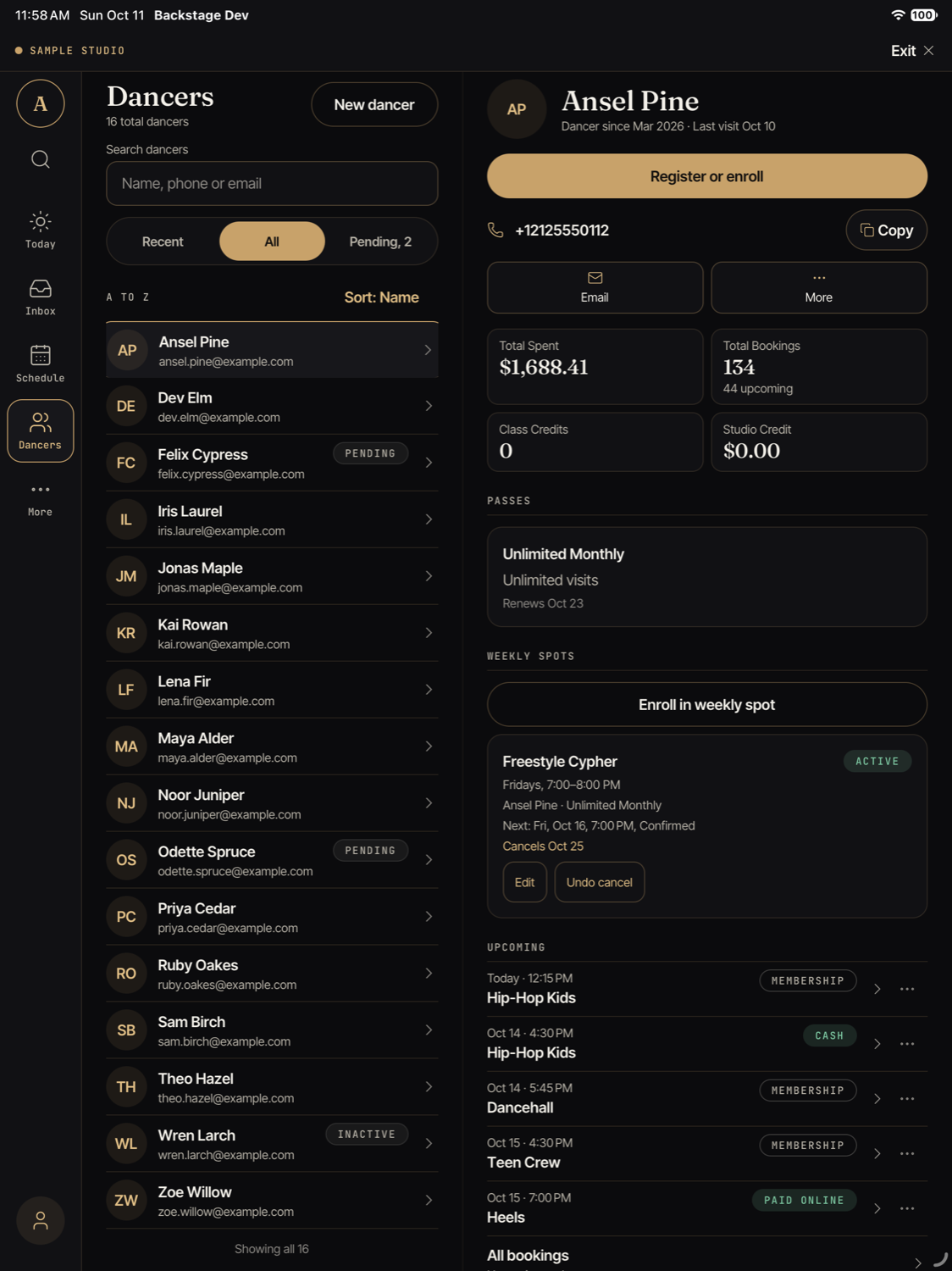Click the Exit close icon
This screenshot has width=952, height=1271.
[929, 51]
